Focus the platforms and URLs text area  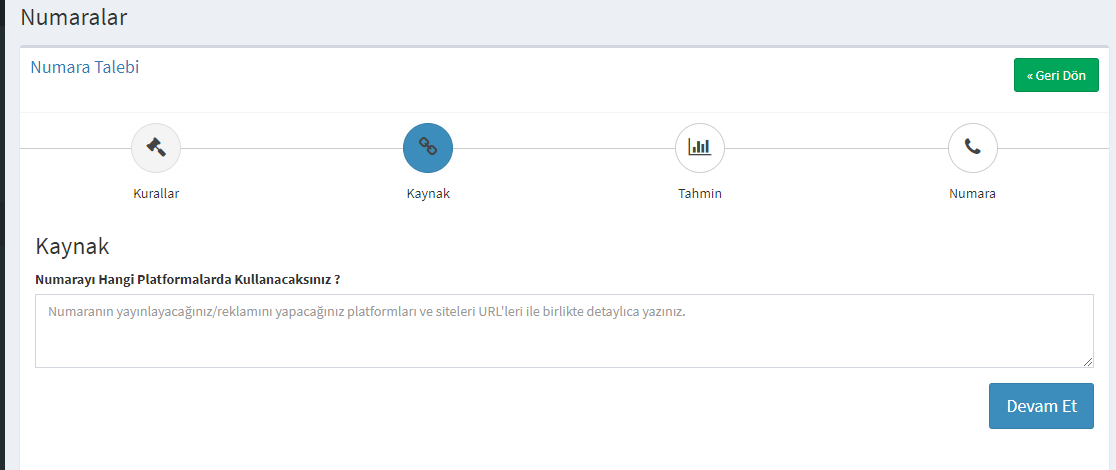[564, 331]
